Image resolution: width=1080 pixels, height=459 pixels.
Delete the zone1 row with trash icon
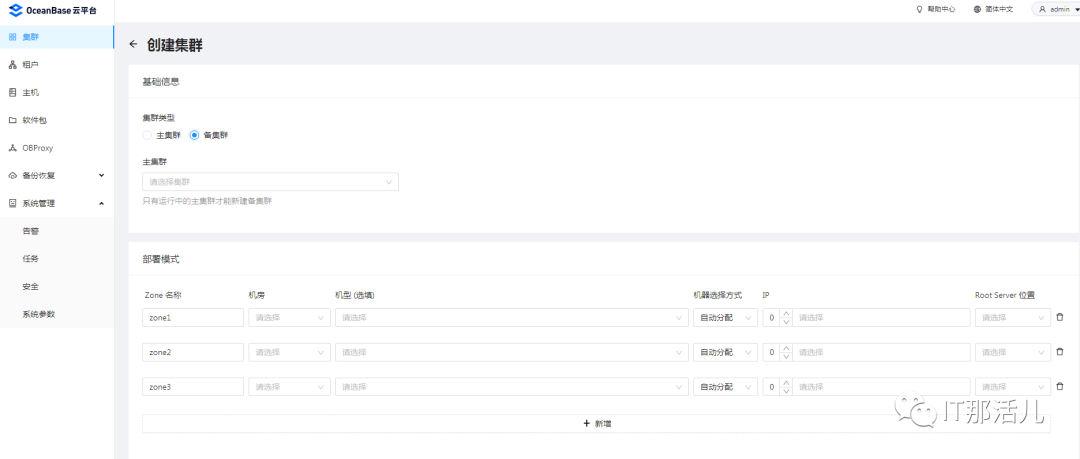point(1060,318)
